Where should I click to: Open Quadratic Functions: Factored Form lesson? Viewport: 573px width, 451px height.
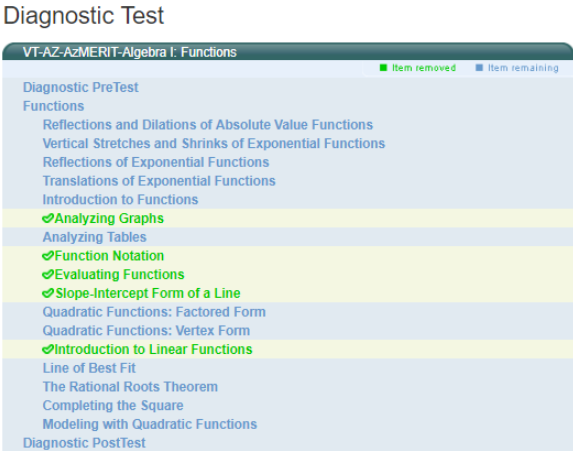(x=154, y=312)
